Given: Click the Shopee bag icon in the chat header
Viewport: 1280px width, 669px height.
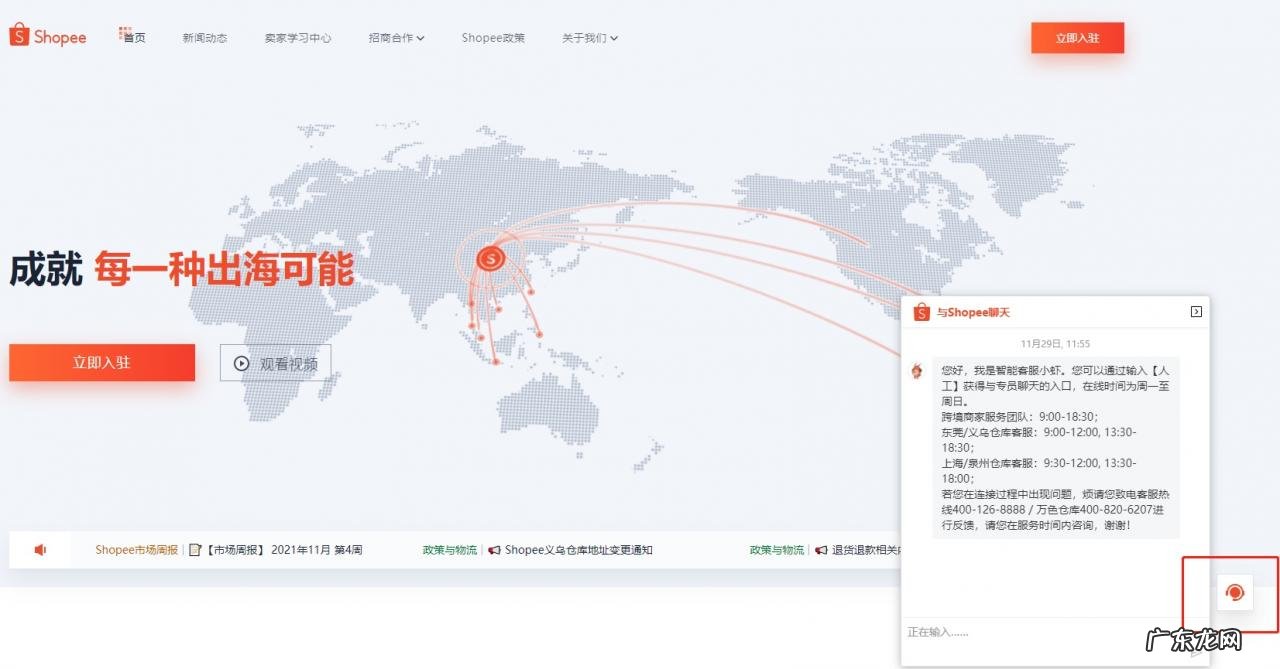Looking at the screenshot, I should pyautogui.click(x=919, y=311).
